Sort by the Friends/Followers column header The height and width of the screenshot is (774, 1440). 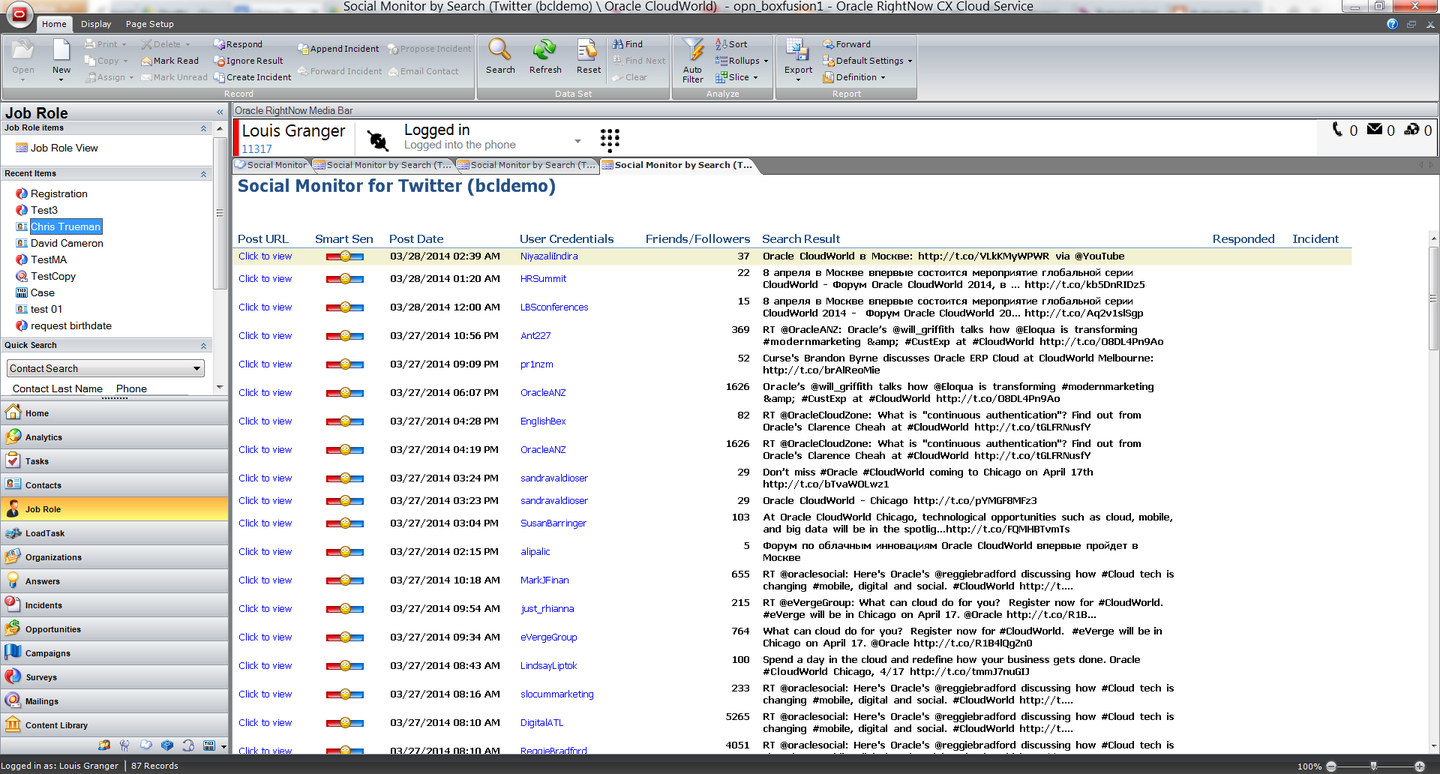click(697, 239)
